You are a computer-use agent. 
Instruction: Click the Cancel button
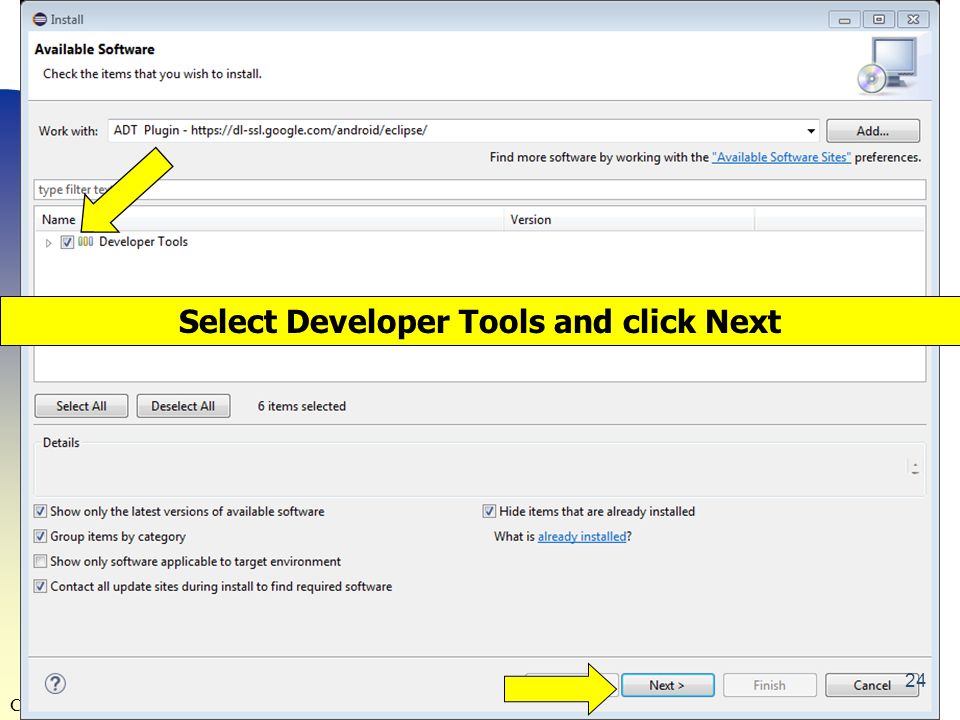click(x=872, y=685)
